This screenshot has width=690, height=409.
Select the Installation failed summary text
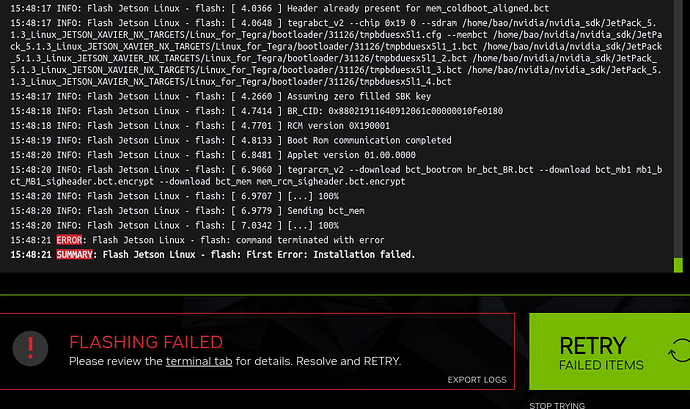pos(364,254)
